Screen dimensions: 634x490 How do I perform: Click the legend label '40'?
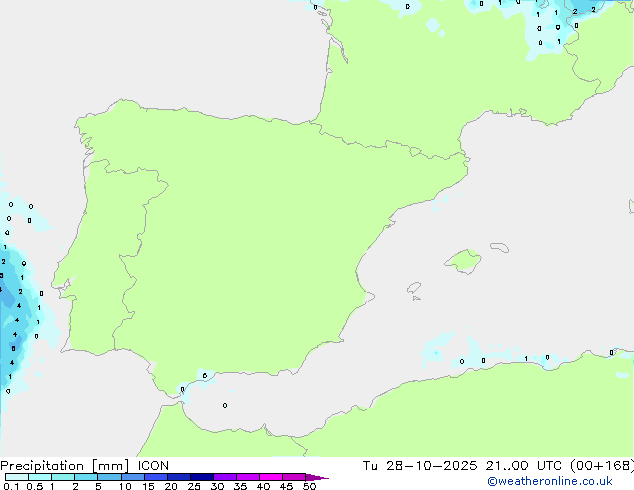[x=263, y=486]
